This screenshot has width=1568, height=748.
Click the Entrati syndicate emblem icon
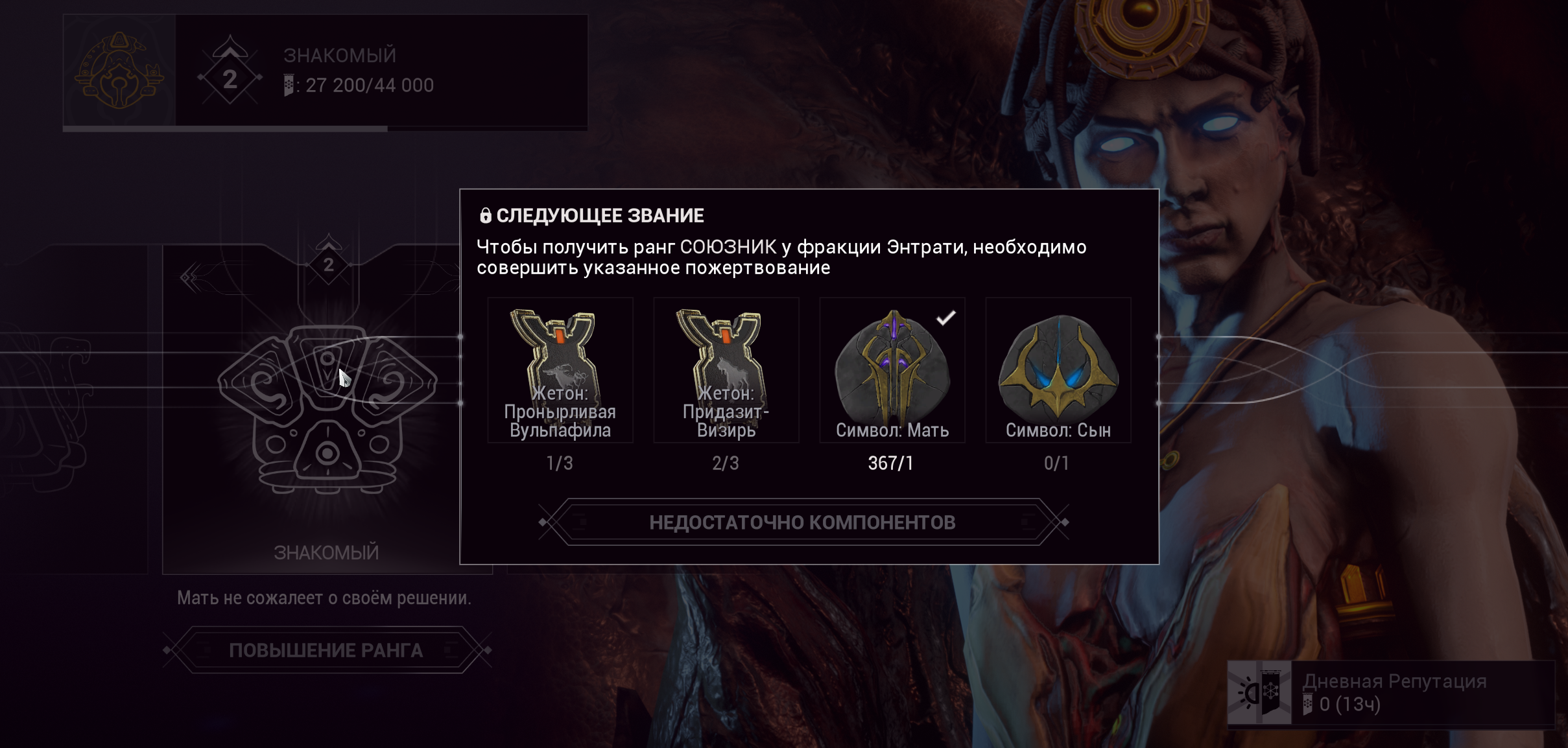coord(119,70)
